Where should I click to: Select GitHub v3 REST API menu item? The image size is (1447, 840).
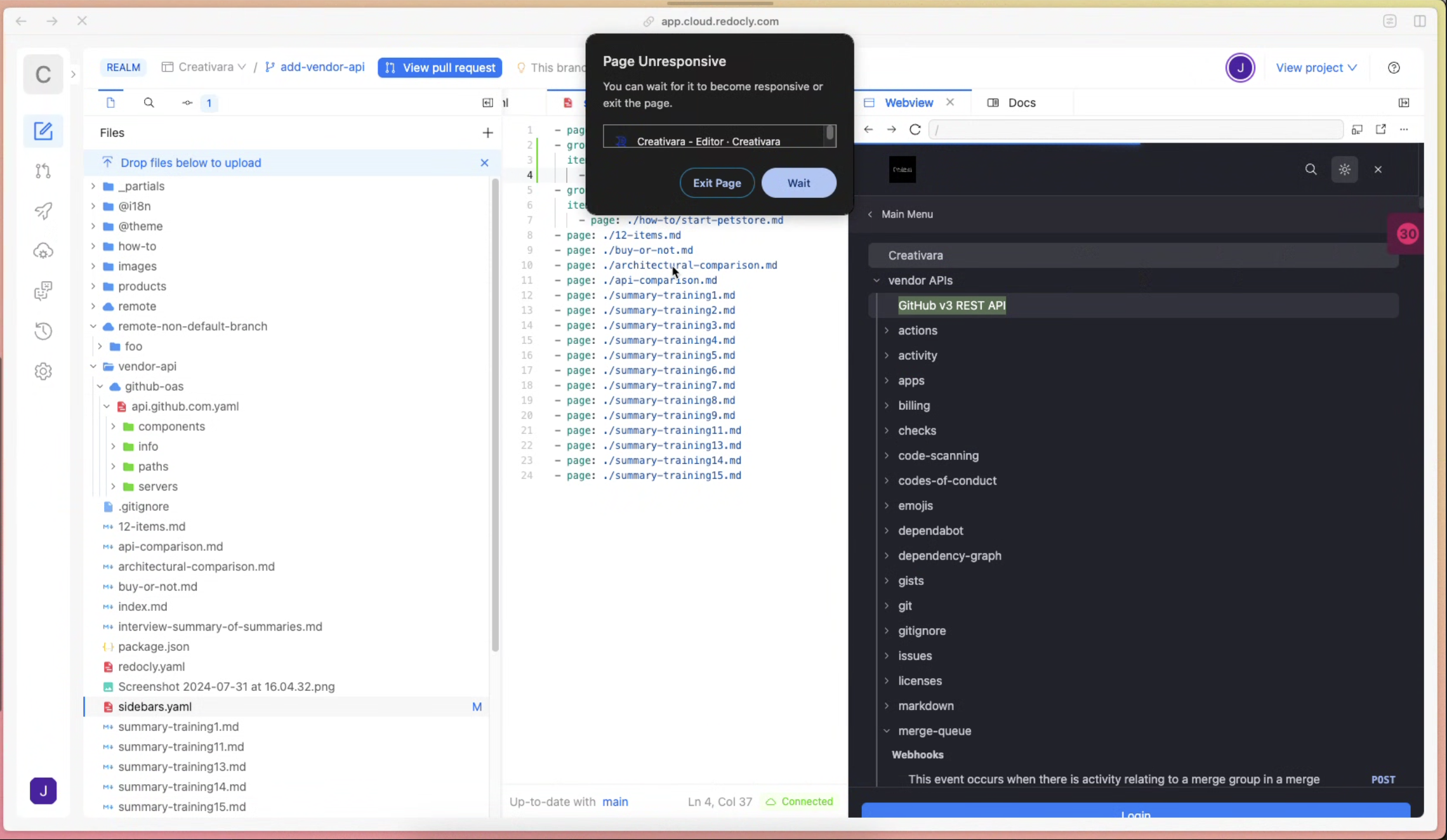(1134, 306)
